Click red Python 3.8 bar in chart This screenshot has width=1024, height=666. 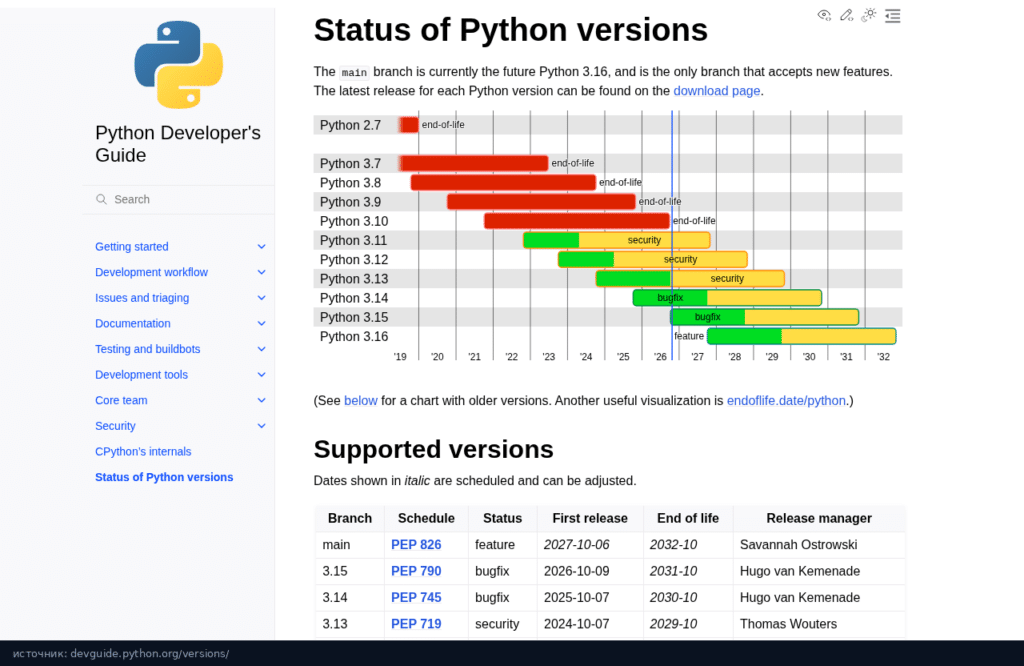(503, 183)
